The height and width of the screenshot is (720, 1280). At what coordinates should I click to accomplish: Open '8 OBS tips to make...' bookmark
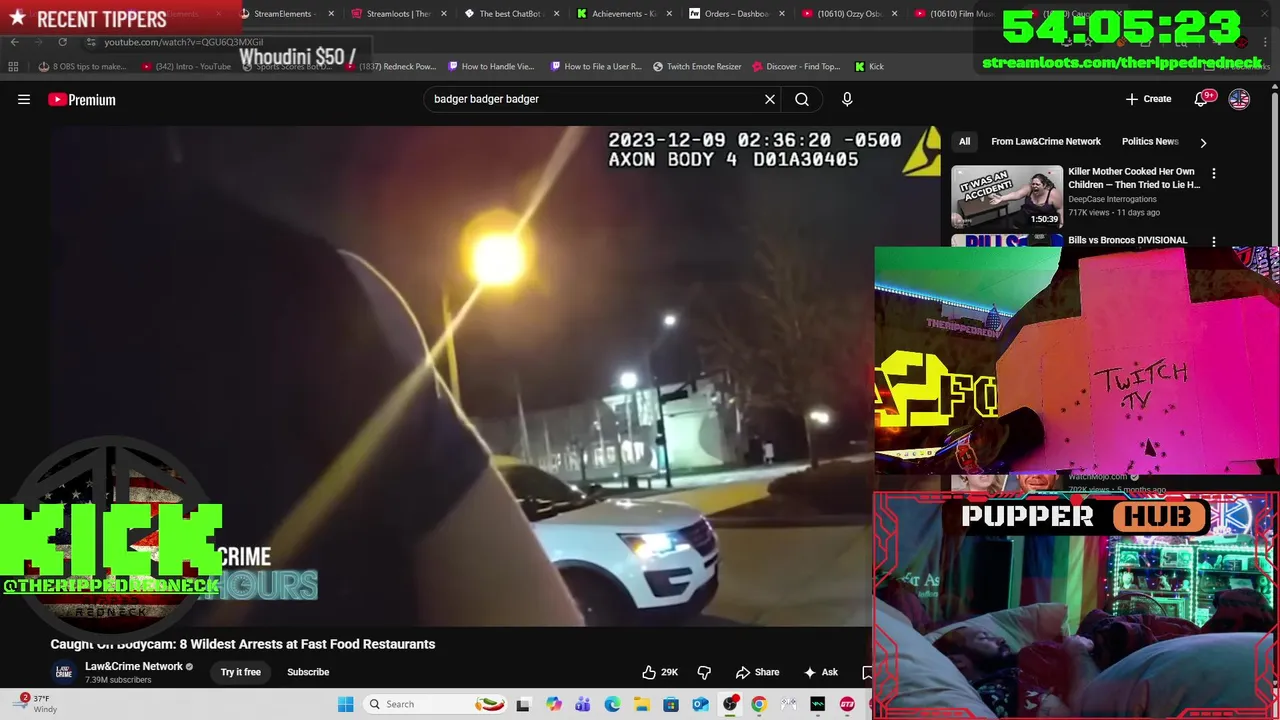click(83, 66)
